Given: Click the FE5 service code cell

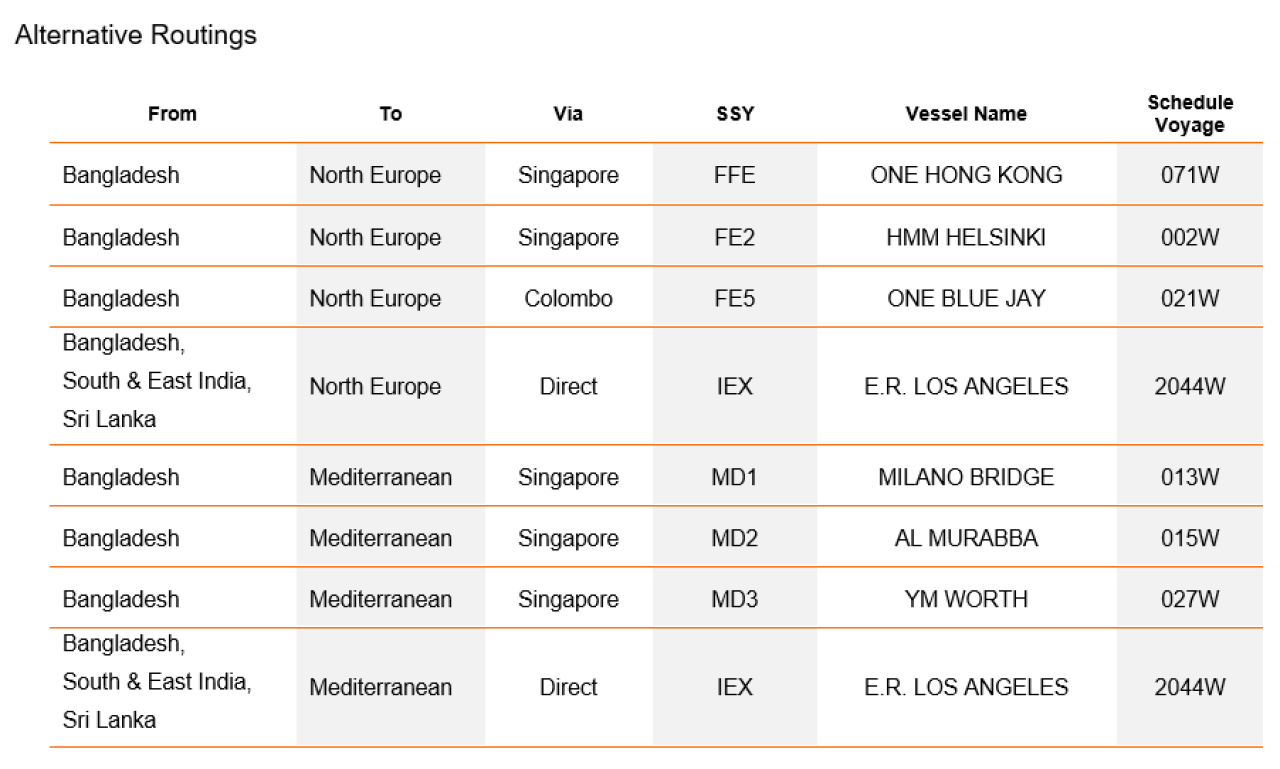Looking at the screenshot, I should (x=735, y=298).
